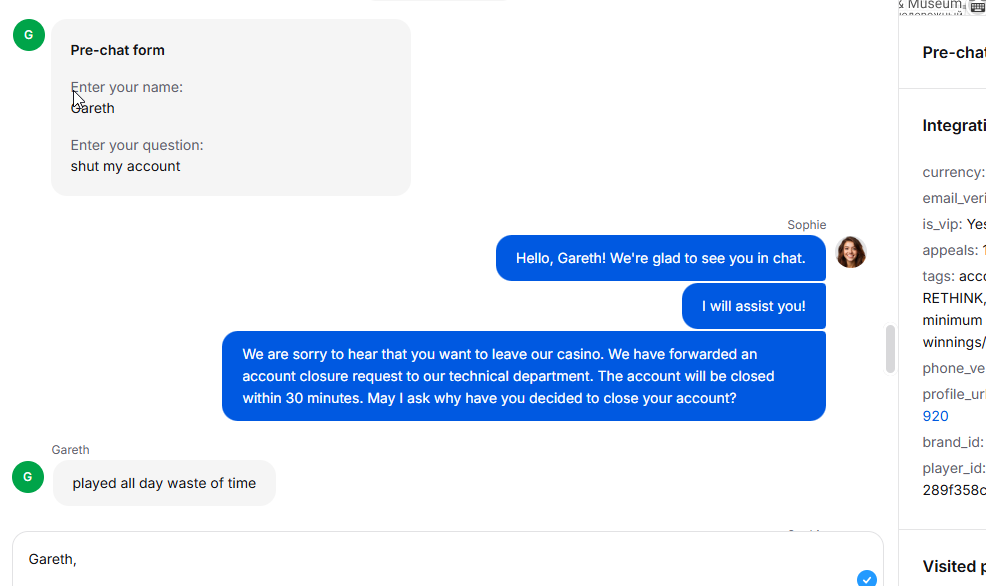Click the blue checkmark icon in message box

point(867,578)
